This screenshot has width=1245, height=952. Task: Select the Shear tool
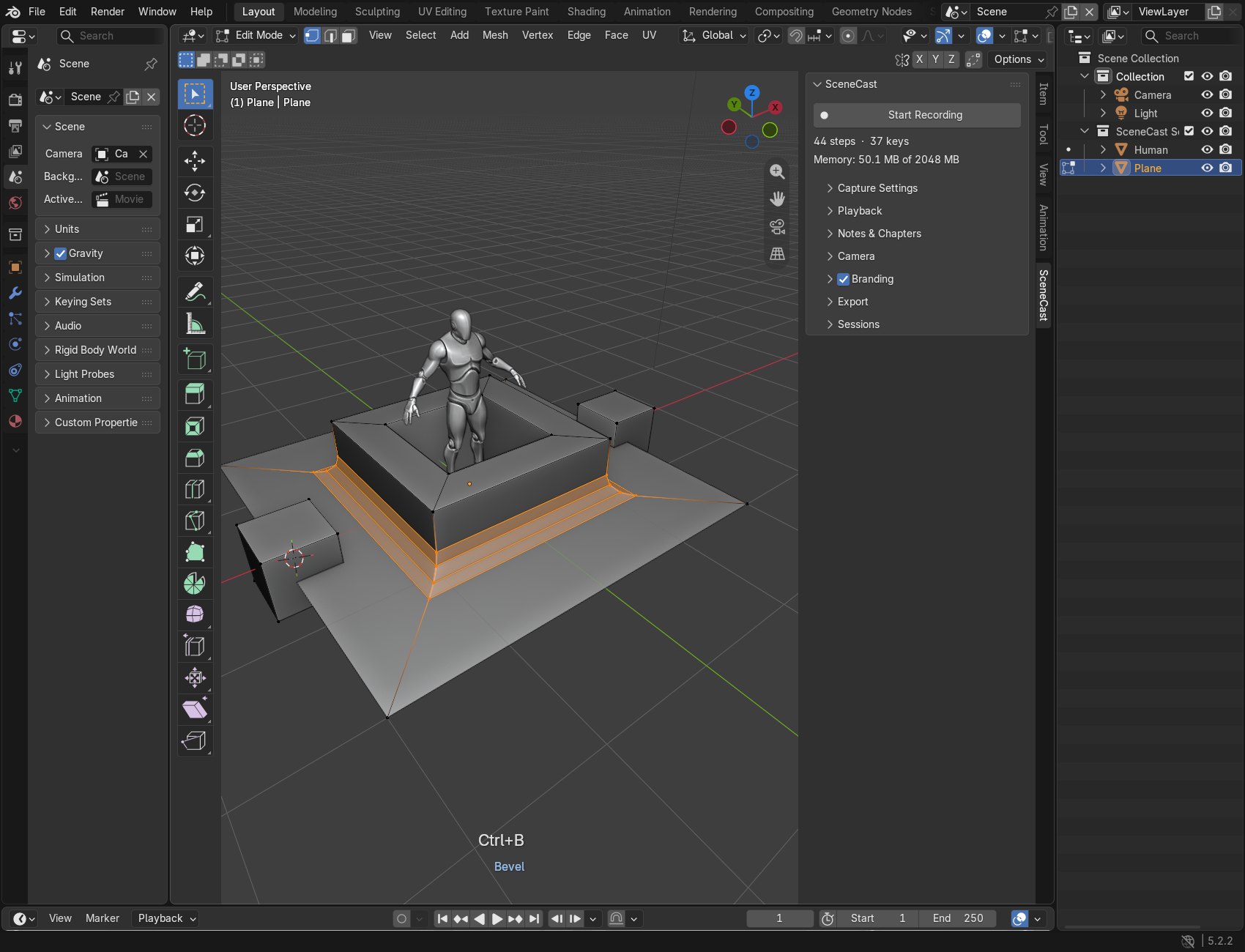point(195,709)
